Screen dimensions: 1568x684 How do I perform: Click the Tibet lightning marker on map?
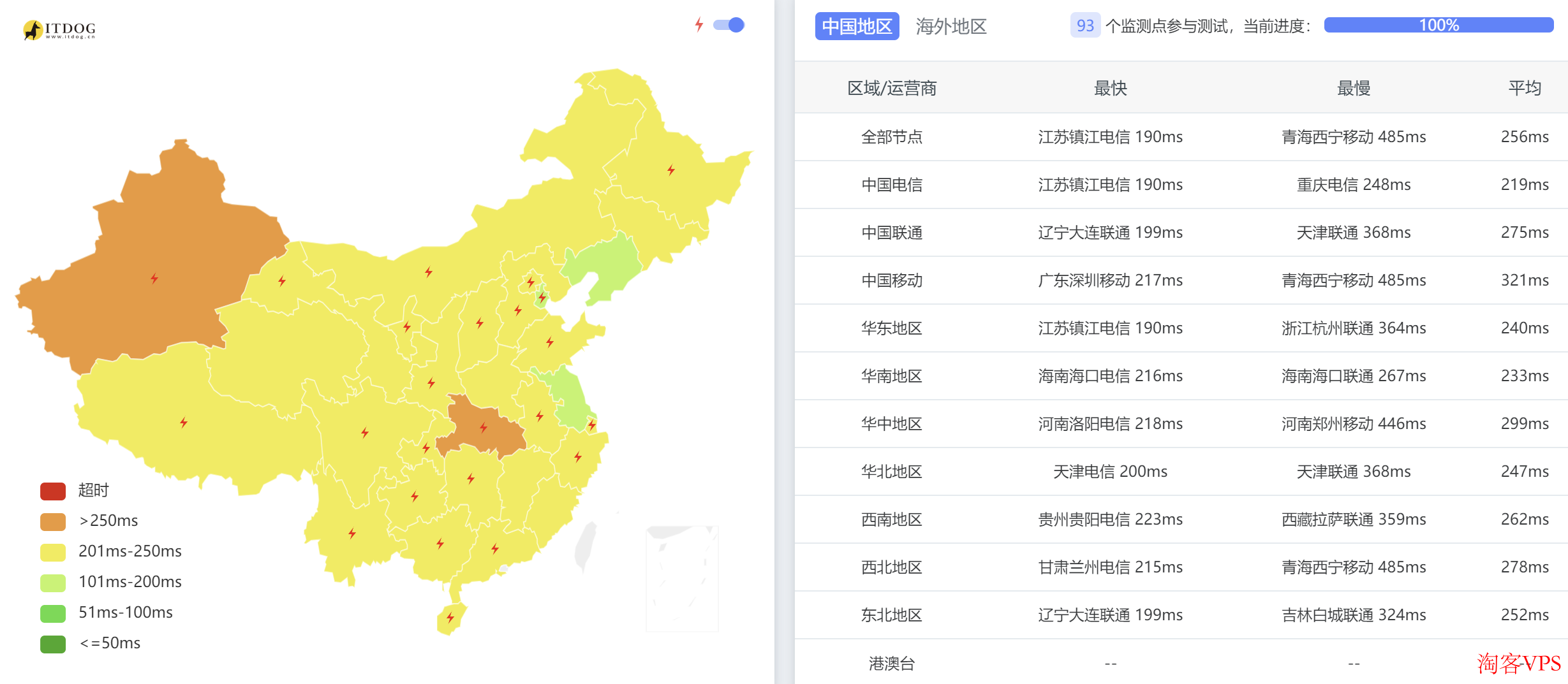point(184,422)
